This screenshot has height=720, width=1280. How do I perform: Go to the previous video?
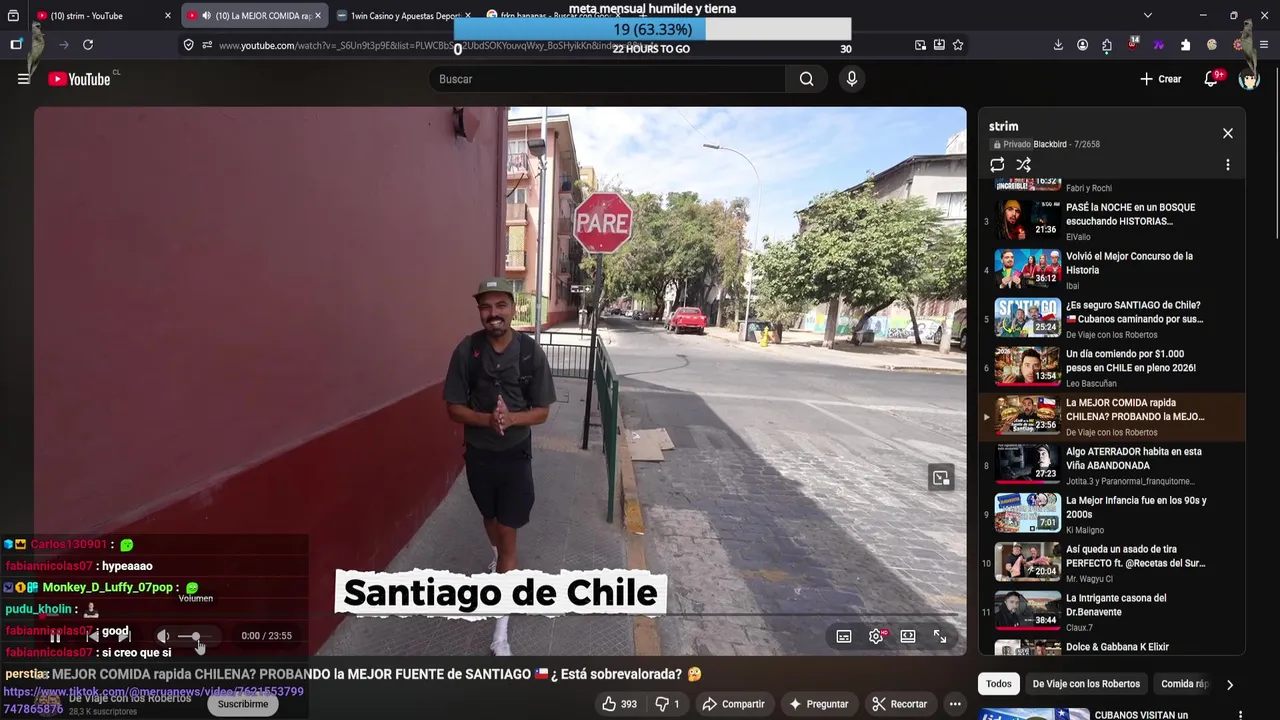[x=92, y=636]
